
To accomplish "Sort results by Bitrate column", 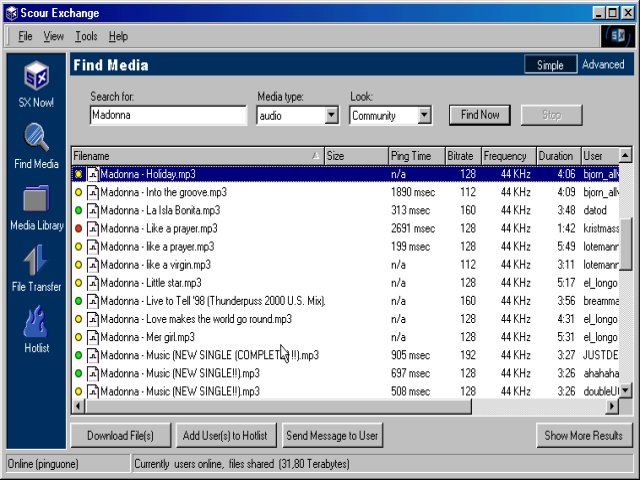I will 463,156.
